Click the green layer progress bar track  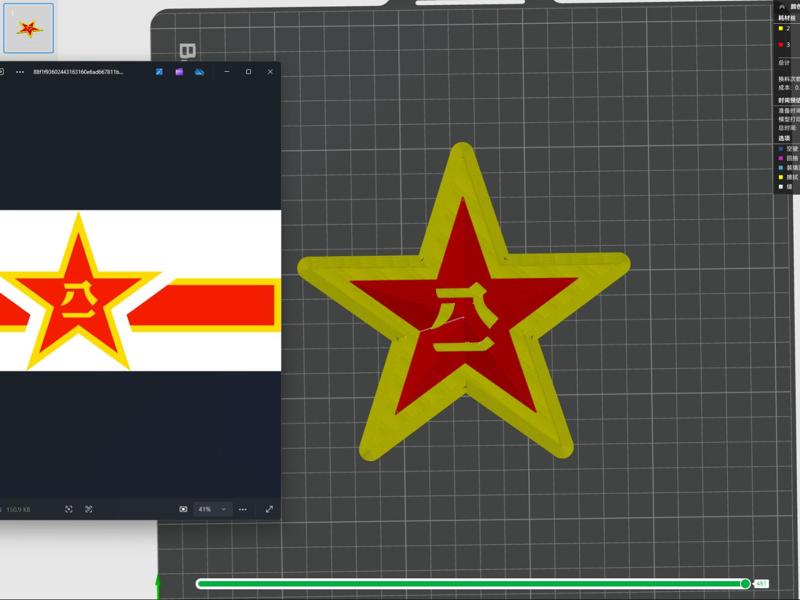coord(469,583)
